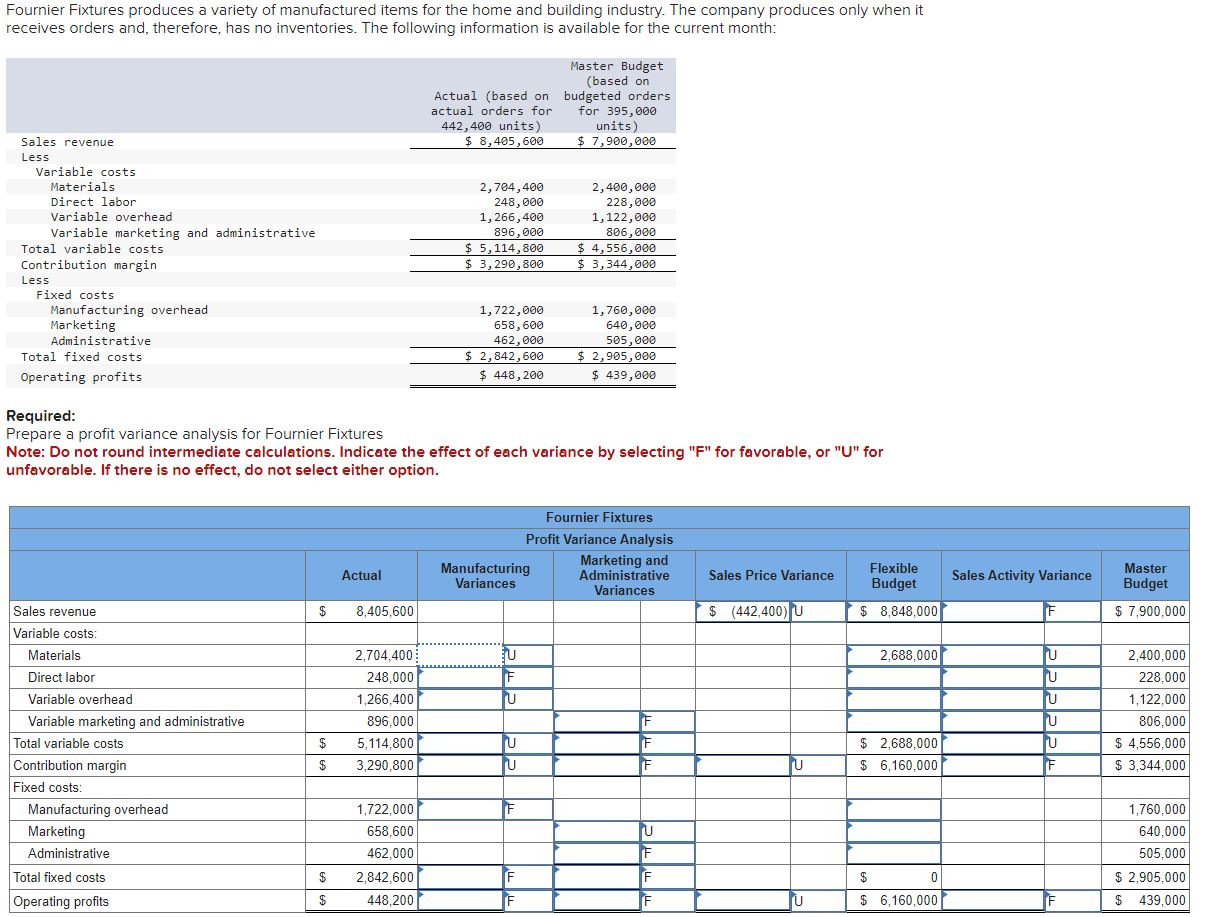
Task: Click Actual Materials value 2,704,400 in answer table
Action: [x=384, y=656]
